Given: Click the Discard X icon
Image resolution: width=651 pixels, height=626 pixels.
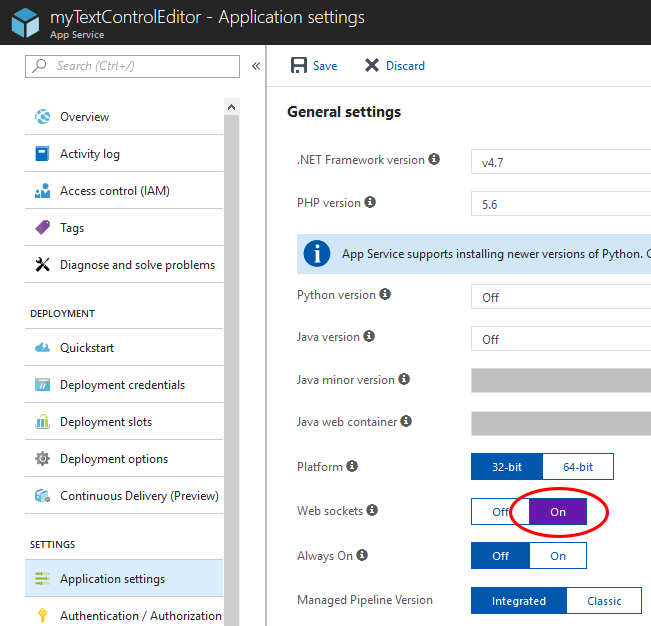Looking at the screenshot, I should tap(372, 65).
